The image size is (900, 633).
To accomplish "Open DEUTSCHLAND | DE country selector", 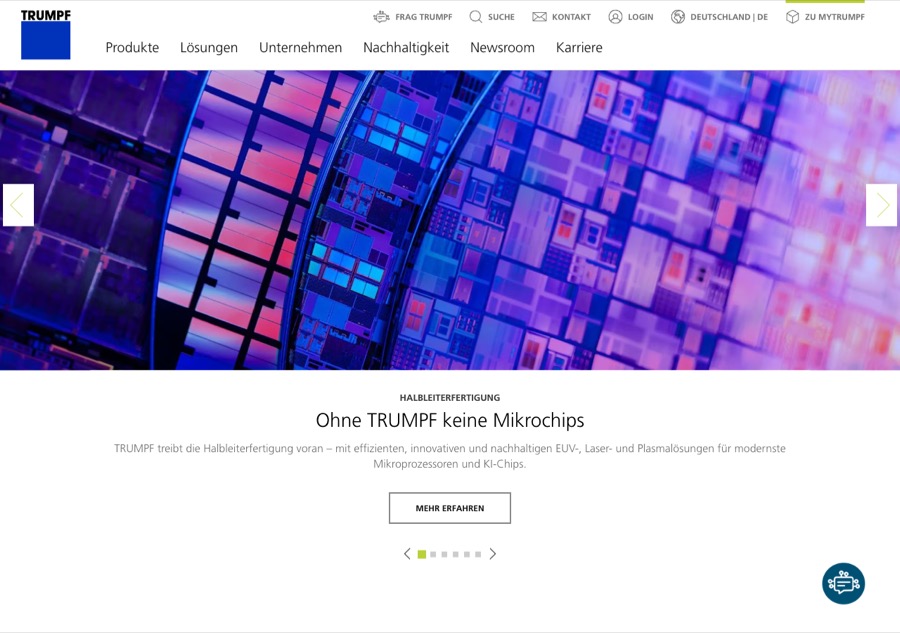I will click(729, 17).
